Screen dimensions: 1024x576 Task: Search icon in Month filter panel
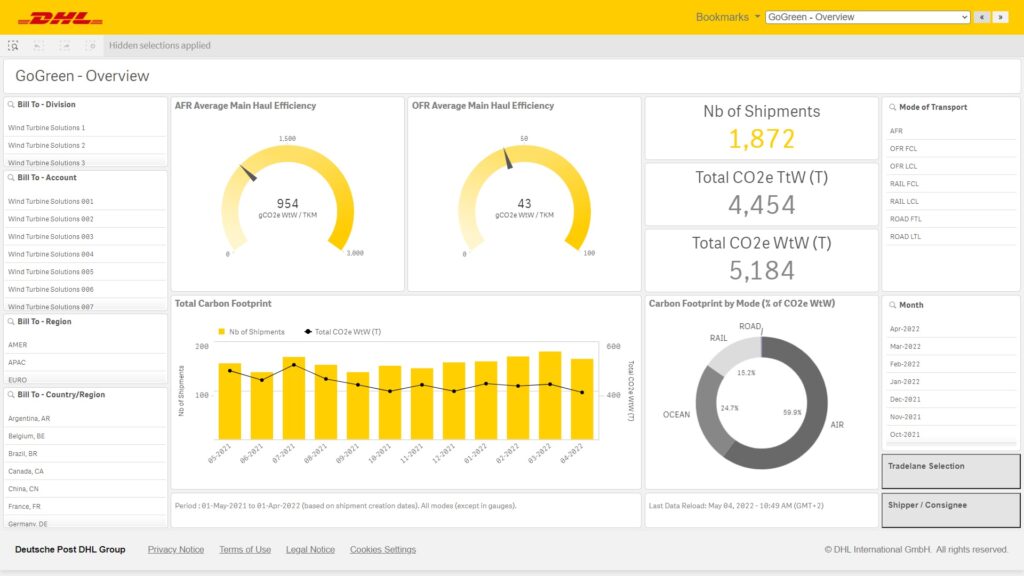893,305
